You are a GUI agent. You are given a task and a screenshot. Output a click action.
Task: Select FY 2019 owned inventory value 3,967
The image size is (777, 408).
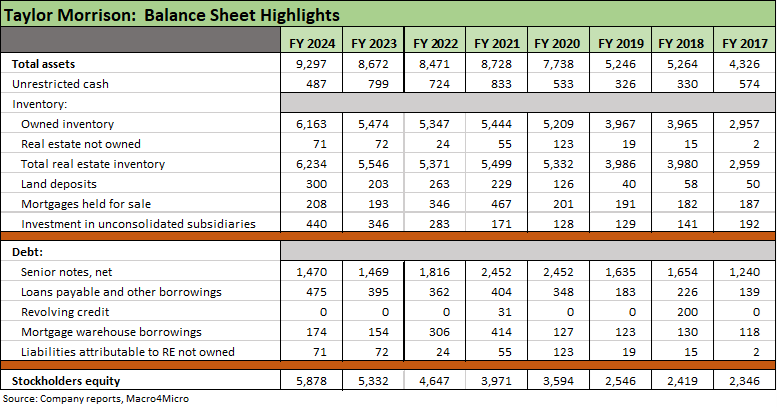620,124
